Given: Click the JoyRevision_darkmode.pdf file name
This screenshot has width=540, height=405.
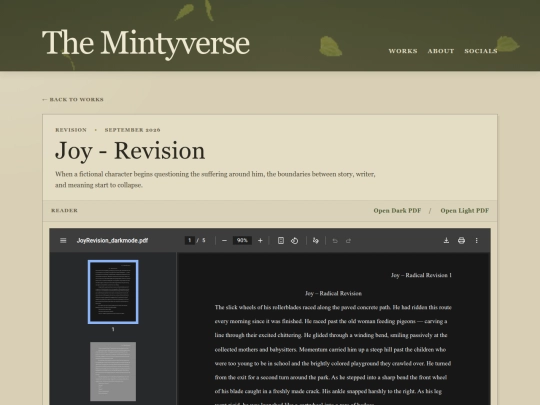Looking at the screenshot, I should click(x=112, y=240).
